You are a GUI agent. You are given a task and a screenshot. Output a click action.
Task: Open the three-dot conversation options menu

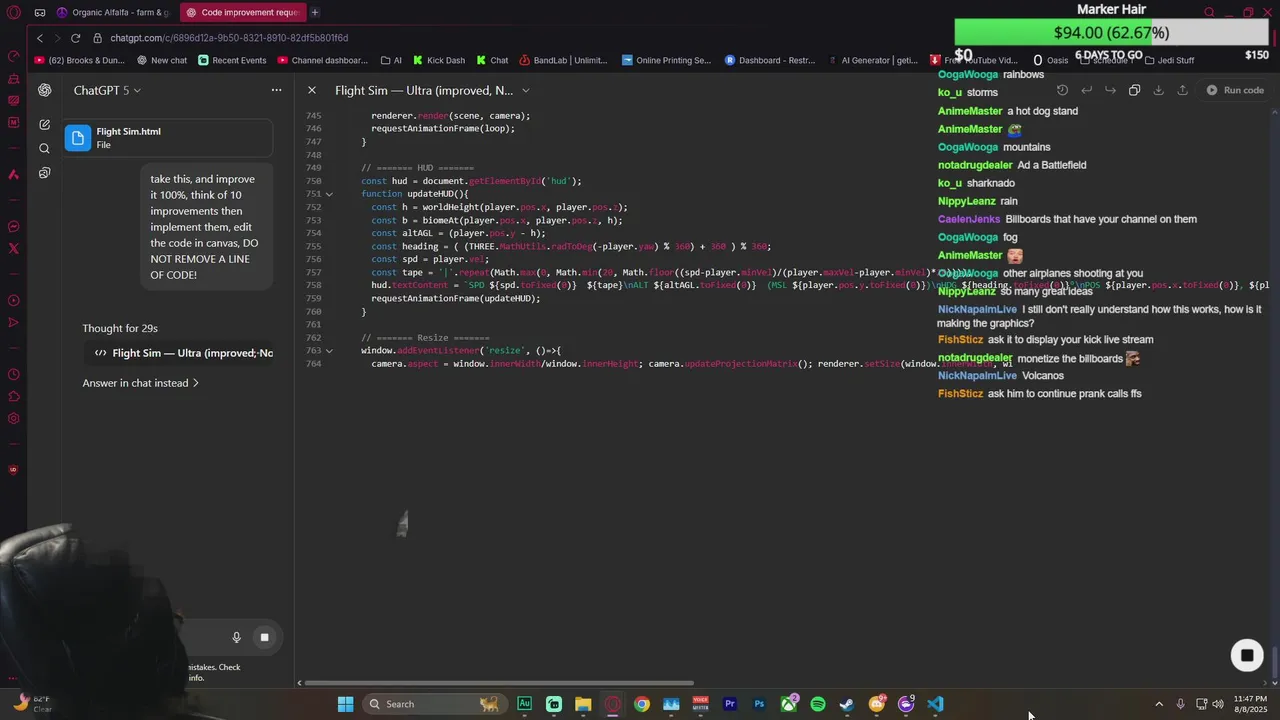point(276,90)
